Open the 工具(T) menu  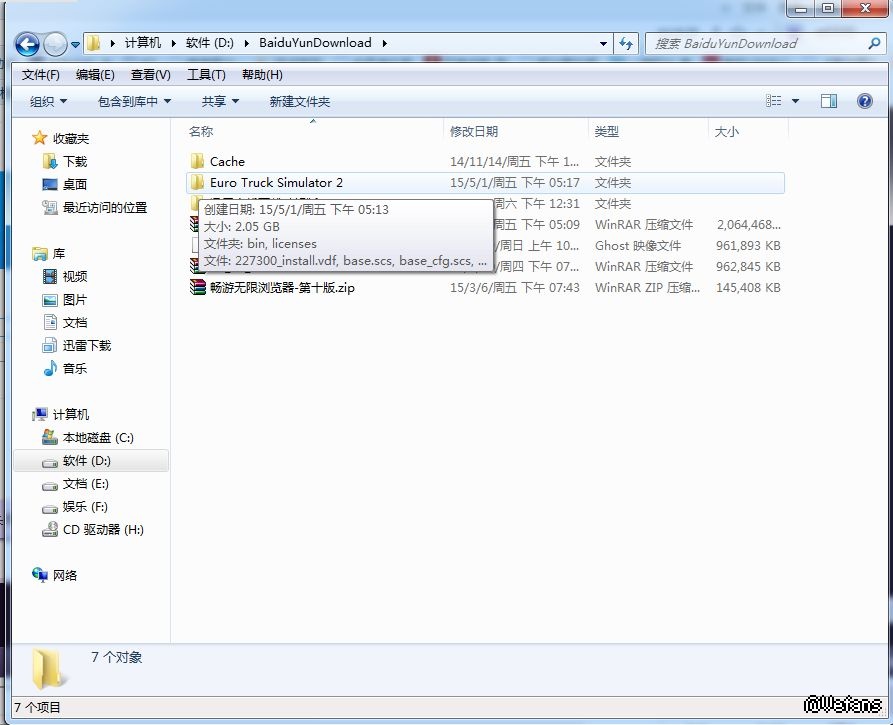206,75
